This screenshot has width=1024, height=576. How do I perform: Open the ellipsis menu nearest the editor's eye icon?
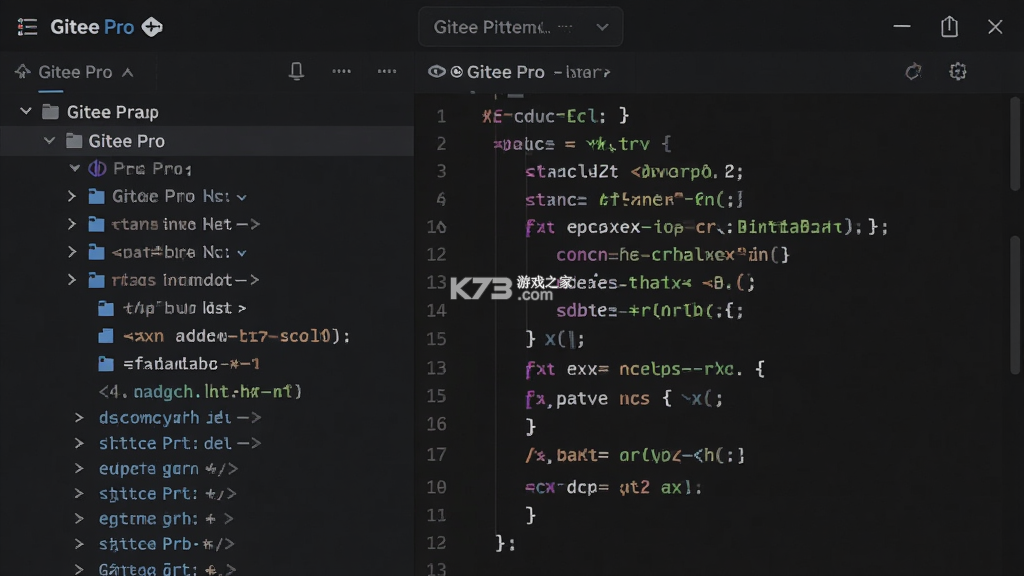tap(387, 71)
